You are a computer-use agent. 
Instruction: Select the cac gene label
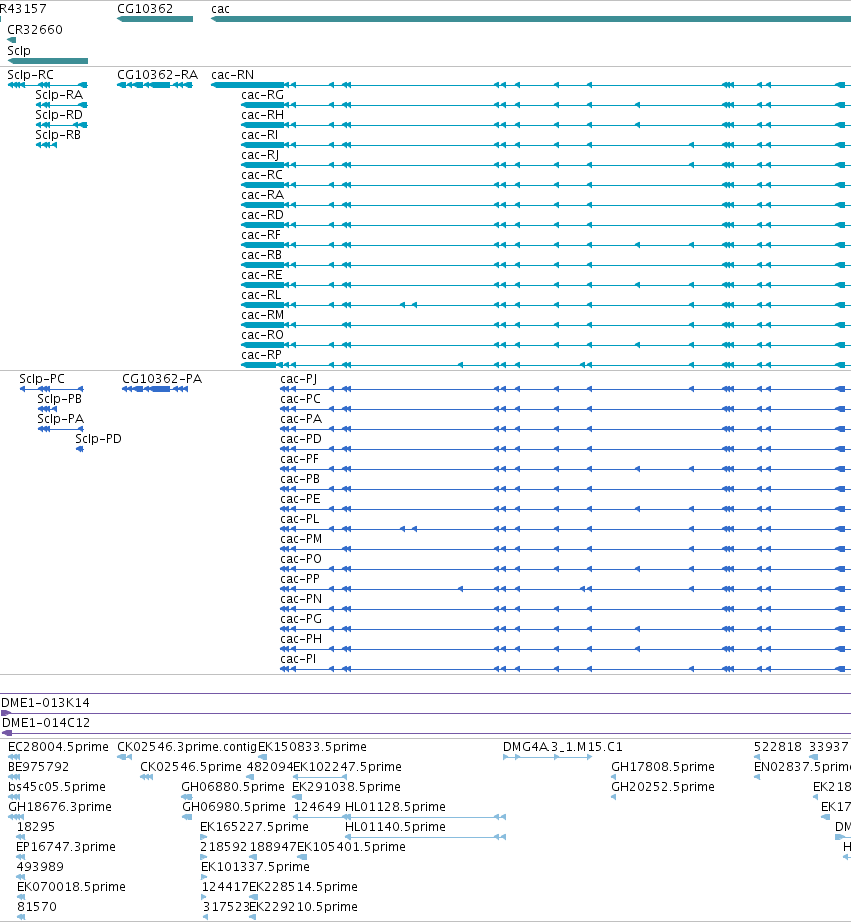pyautogui.click(x=221, y=9)
